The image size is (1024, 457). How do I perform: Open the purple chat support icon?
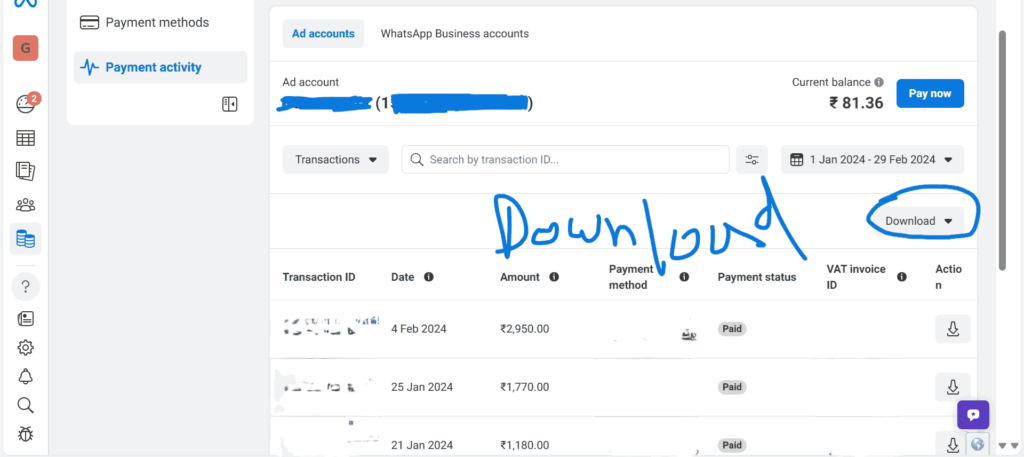(973, 415)
